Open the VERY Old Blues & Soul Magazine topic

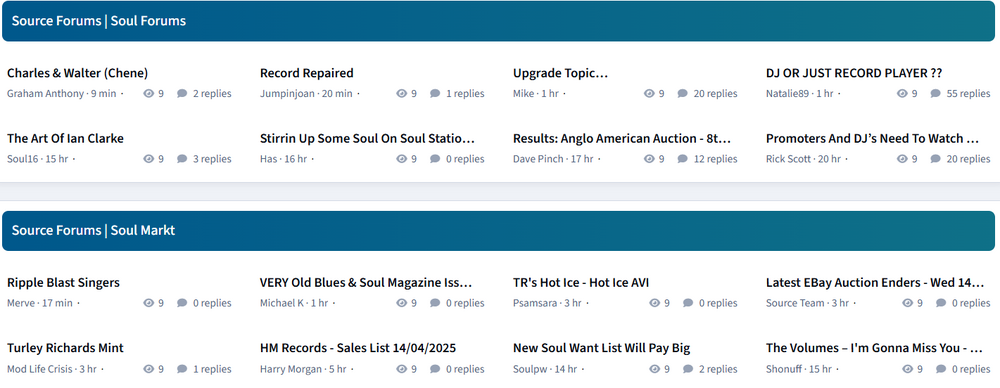[366, 283]
